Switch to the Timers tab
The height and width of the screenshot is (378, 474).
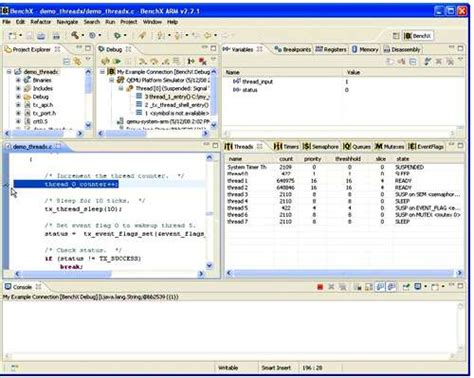(286, 146)
